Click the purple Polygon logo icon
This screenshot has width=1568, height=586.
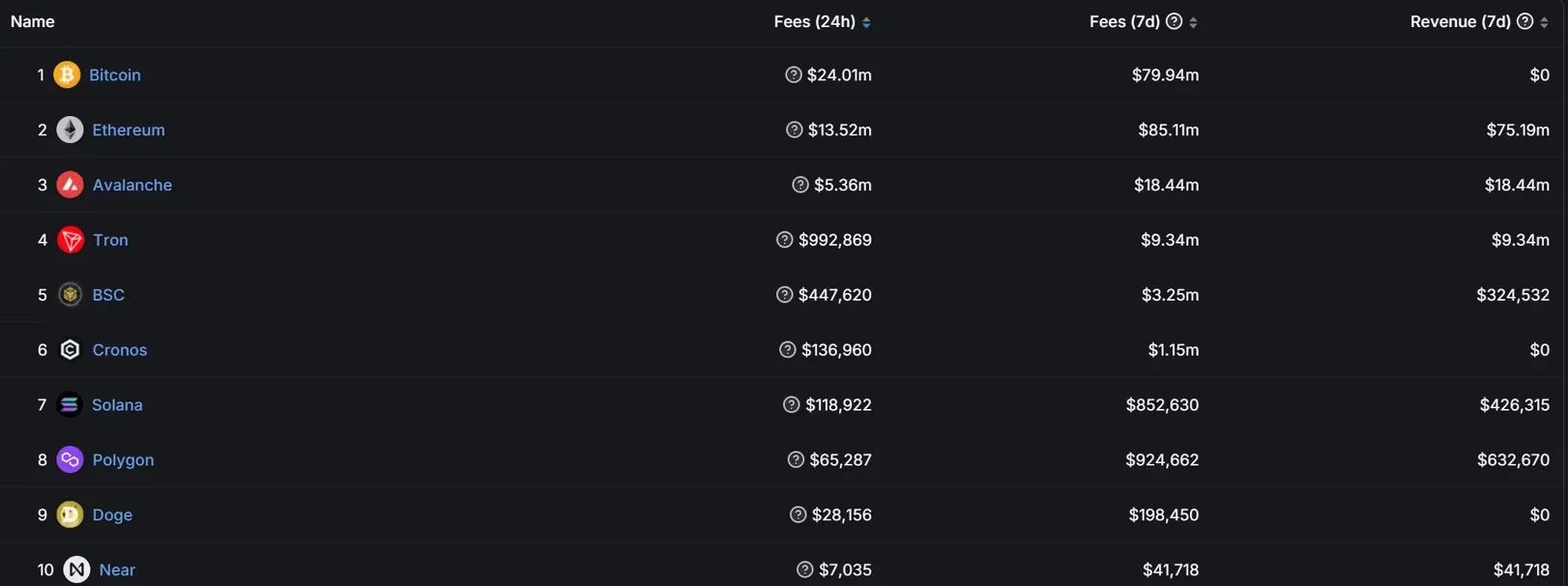[x=70, y=460]
